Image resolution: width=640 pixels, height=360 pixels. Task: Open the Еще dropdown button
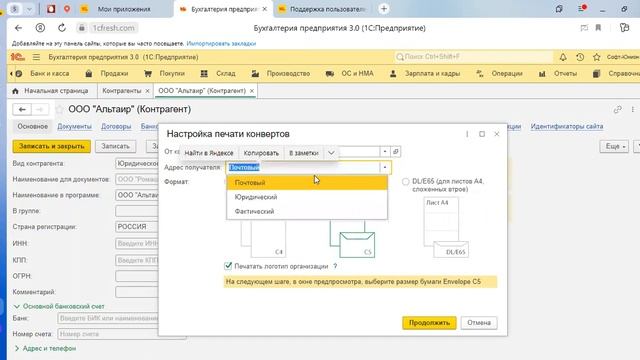pyautogui.click(x=615, y=146)
